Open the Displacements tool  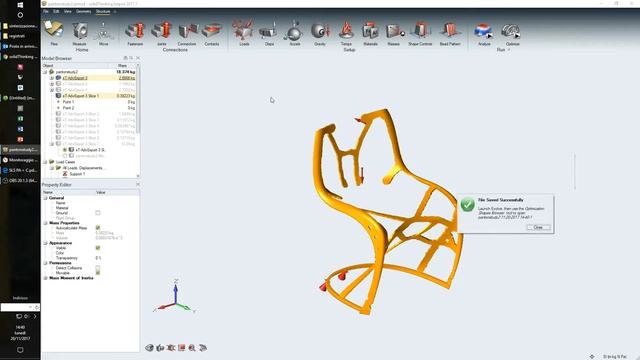[269, 31]
